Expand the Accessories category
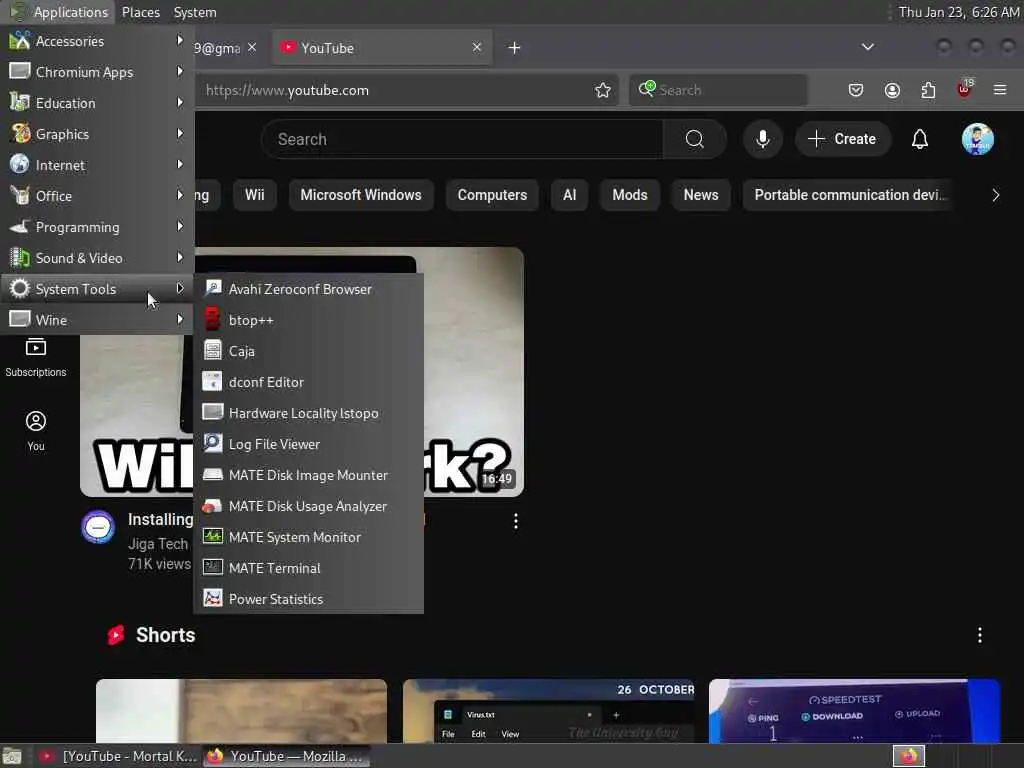The image size is (1024, 768). [x=97, y=41]
